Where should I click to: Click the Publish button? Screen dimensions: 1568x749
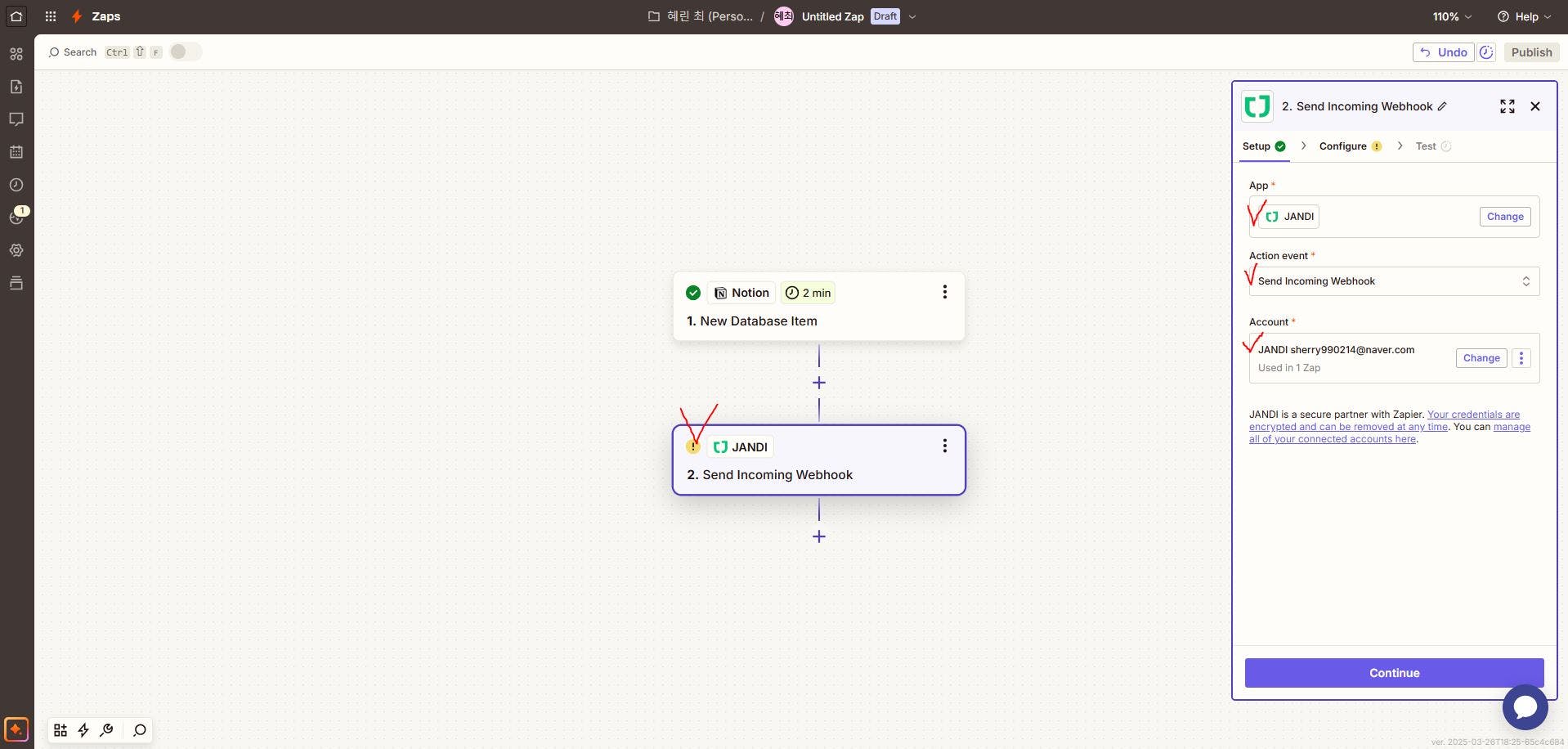click(1531, 52)
